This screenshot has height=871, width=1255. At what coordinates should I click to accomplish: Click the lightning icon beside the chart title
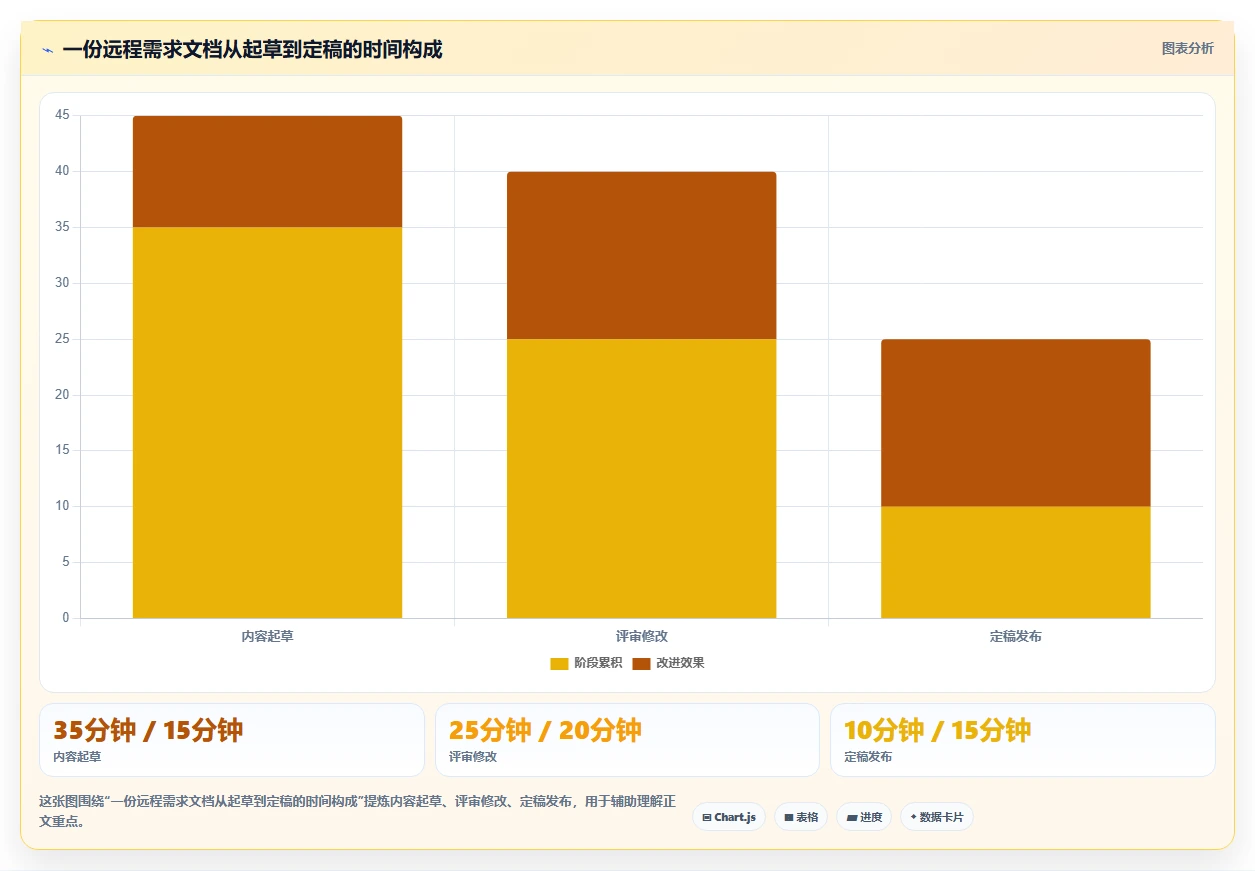48,50
